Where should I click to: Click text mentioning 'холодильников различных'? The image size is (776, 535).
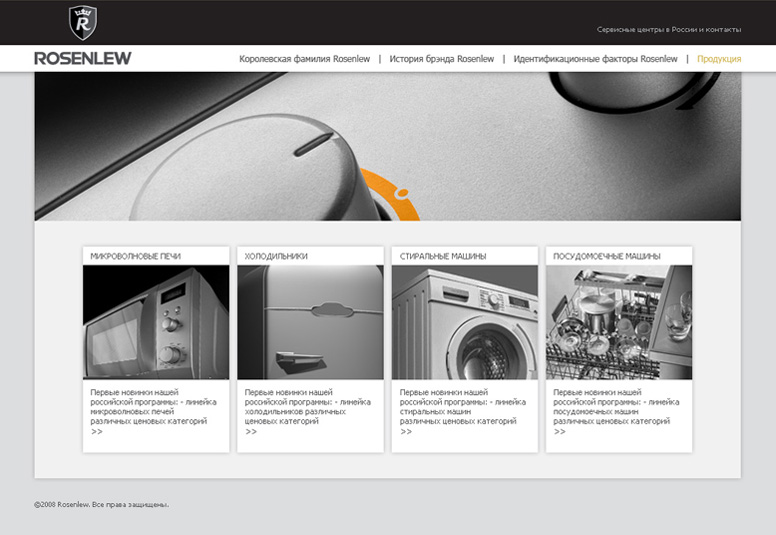click(x=295, y=411)
